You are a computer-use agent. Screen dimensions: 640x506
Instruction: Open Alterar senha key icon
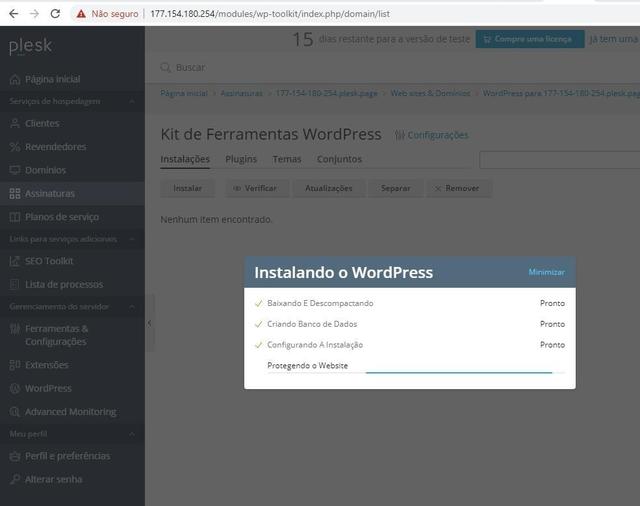[x=15, y=479]
